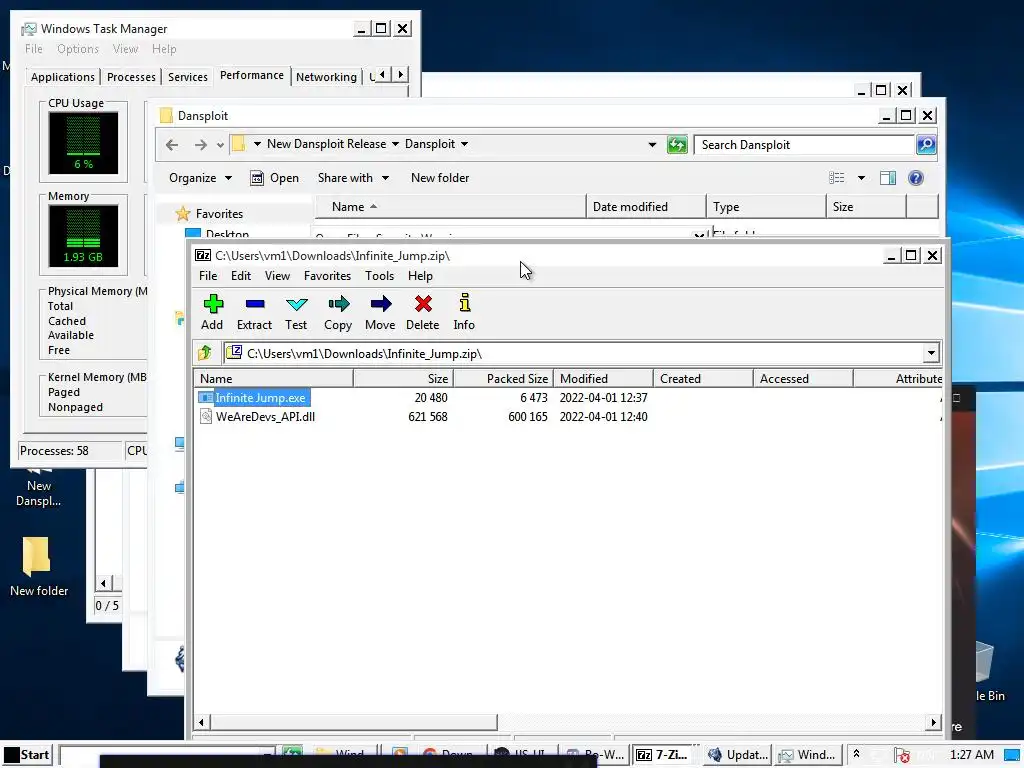Viewport: 1024px width, 768px height.
Task: Open the View menu in 7-Zip
Action: (x=277, y=276)
